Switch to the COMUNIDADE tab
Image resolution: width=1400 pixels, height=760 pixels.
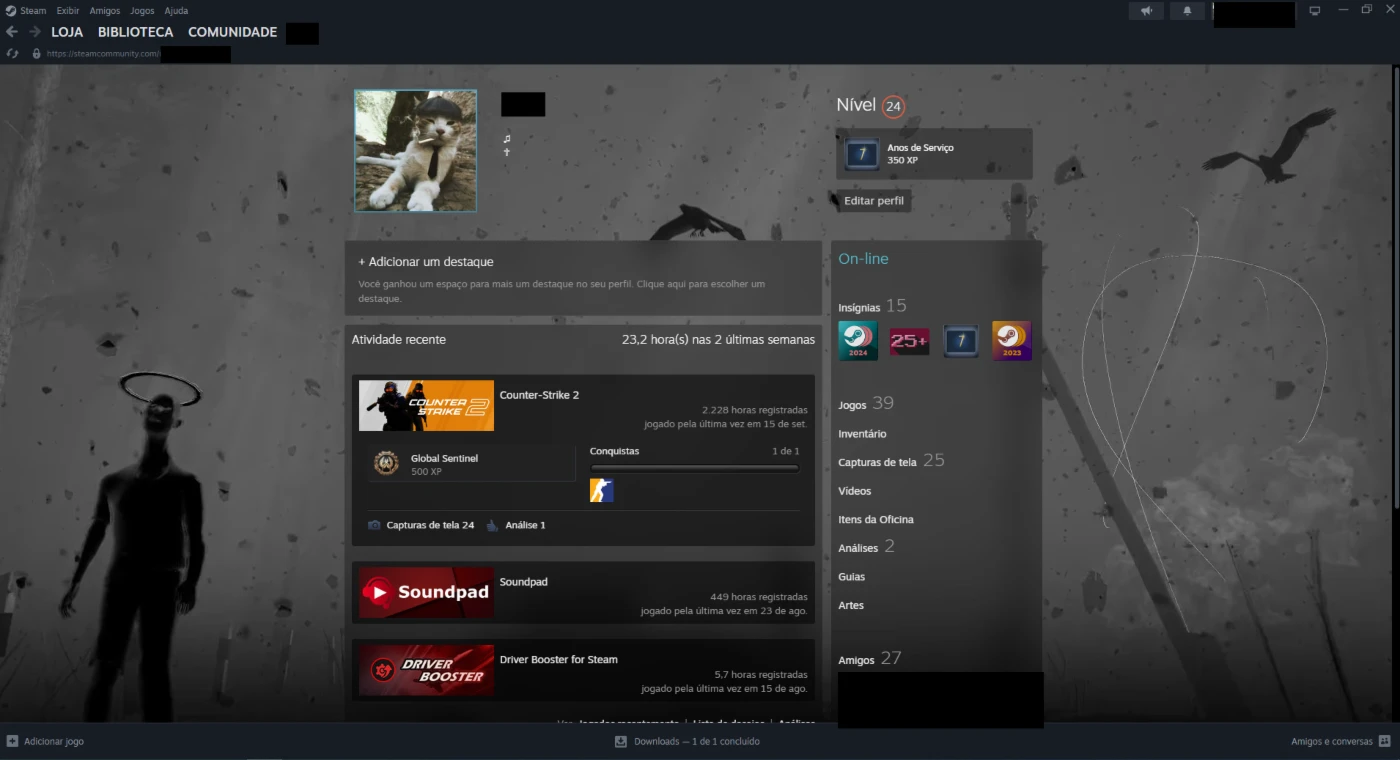pos(233,32)
